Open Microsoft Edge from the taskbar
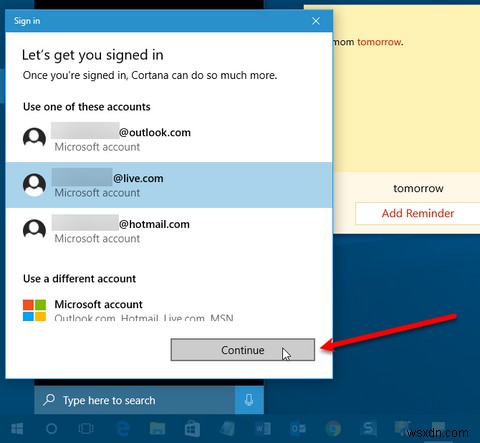Screen dimensions: 480x443 122,429
